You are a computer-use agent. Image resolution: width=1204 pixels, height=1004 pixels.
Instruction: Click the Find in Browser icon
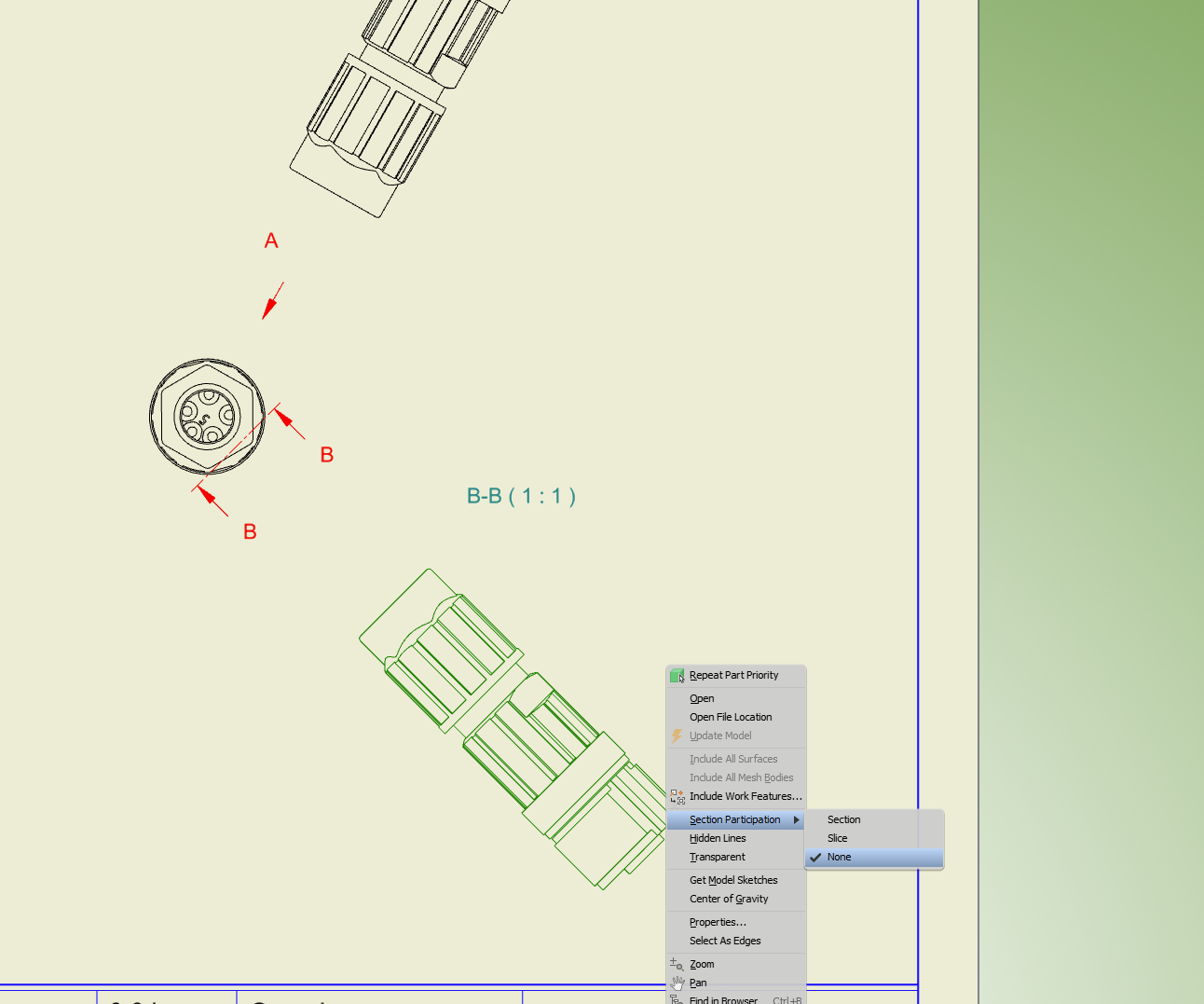click(x=677, y=999)
